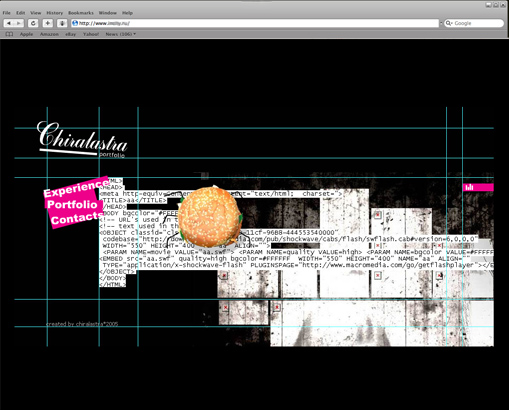Open the pink Portfolio link

72,204
